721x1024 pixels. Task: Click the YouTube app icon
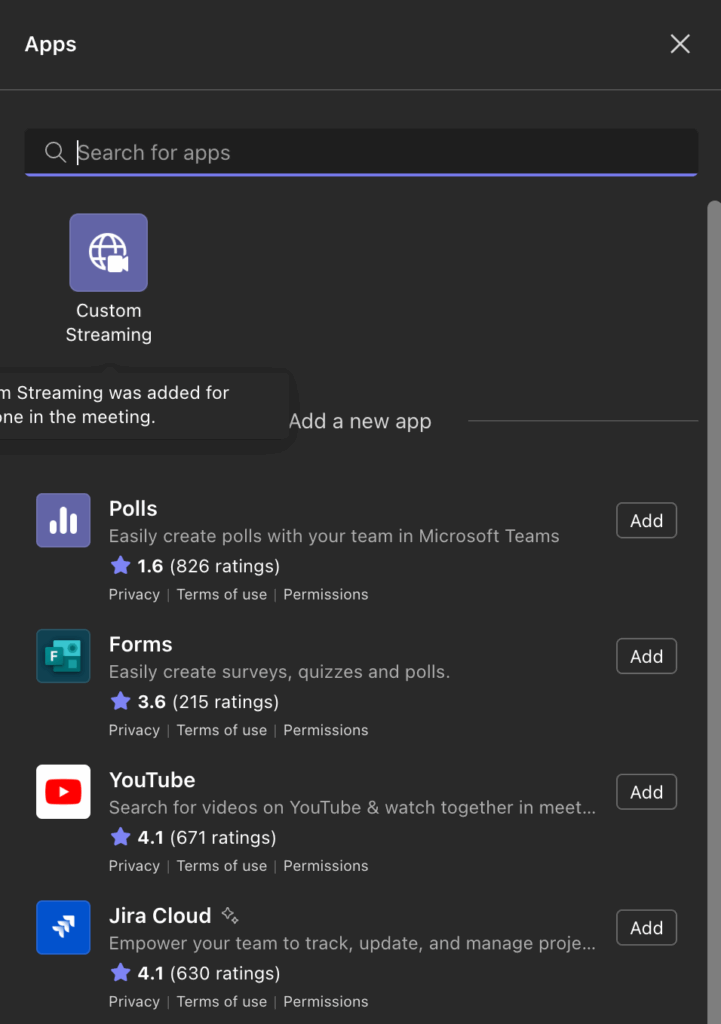point(63,792)
